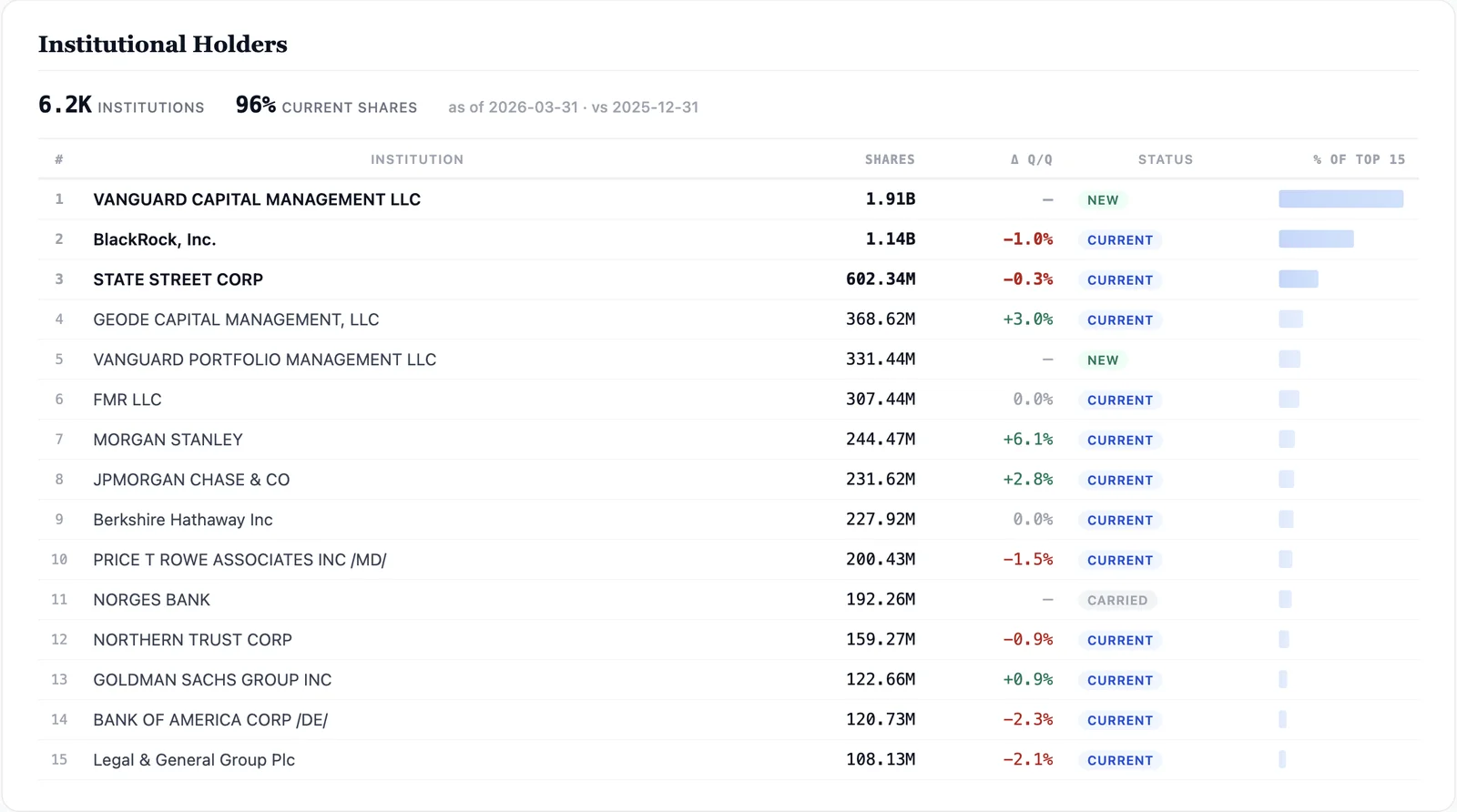Image resolution: width=1457 pixels, height=812 pixels.
Task: Click GEODE CAPITAL MANAGEMENT, LLC
Action: 236,320
